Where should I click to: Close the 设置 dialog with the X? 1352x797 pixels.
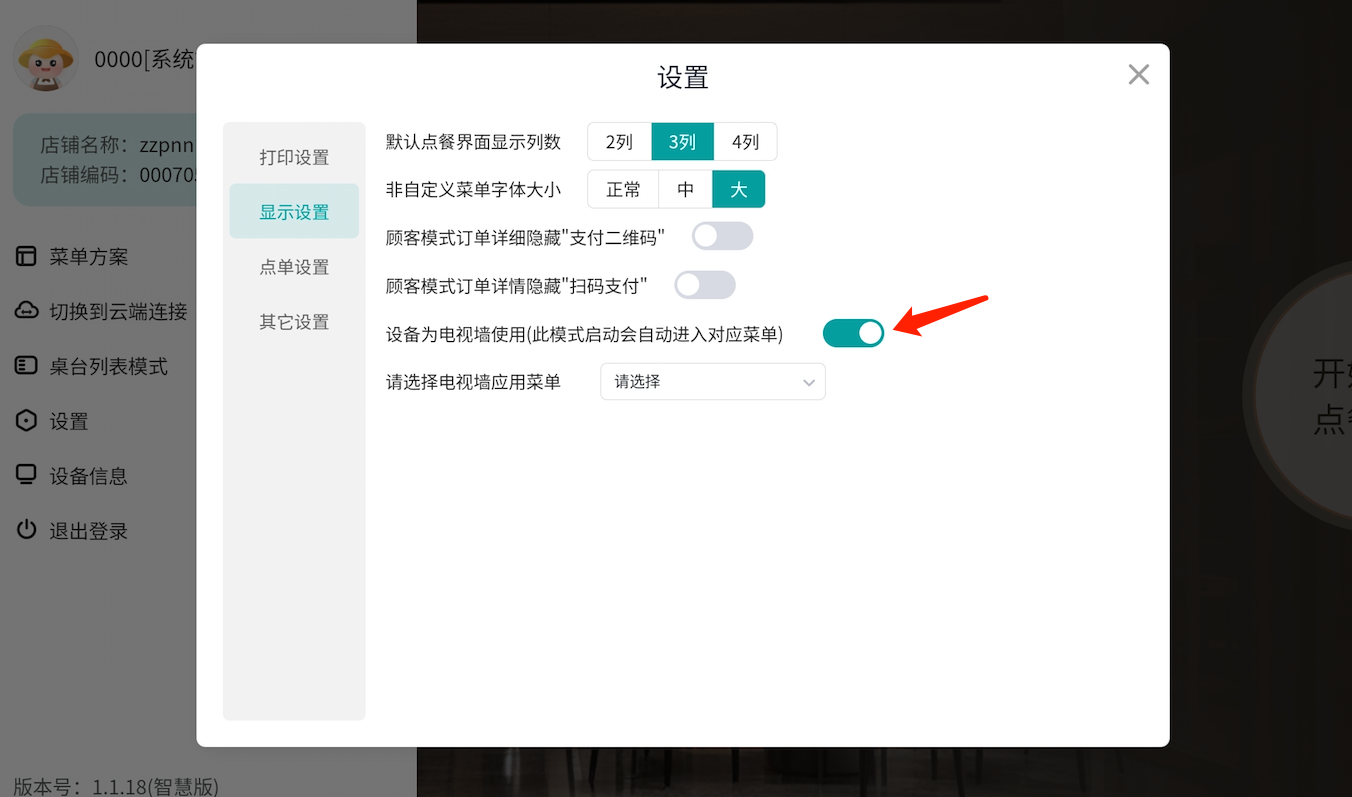[1138, 74]
